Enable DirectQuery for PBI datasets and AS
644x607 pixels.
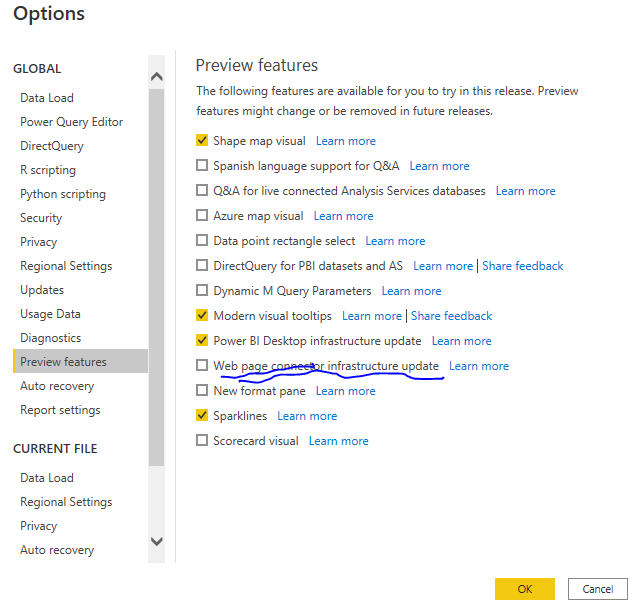[x=202, y=266]
